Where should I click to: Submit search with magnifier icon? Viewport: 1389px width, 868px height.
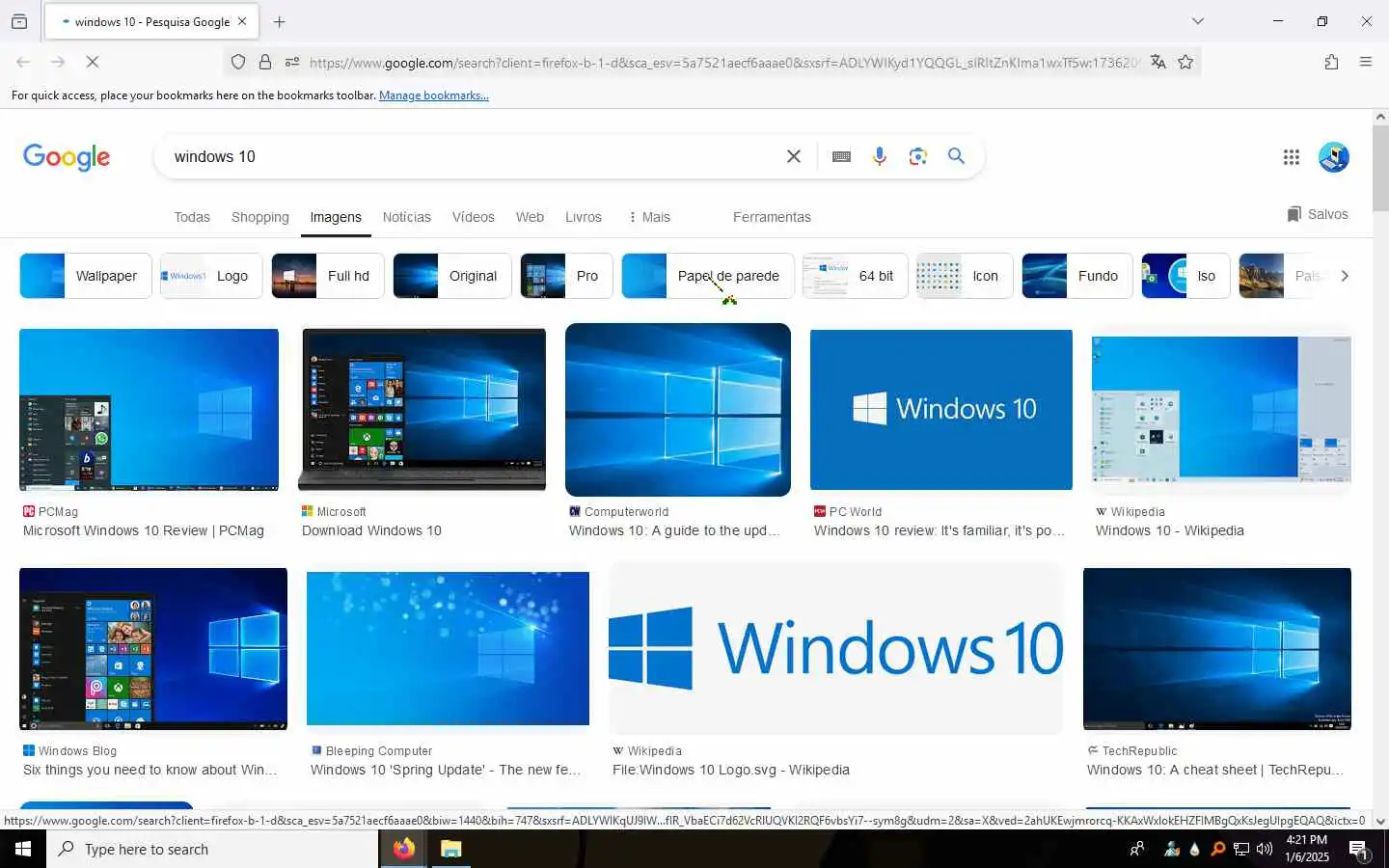[x=956, y=155]
